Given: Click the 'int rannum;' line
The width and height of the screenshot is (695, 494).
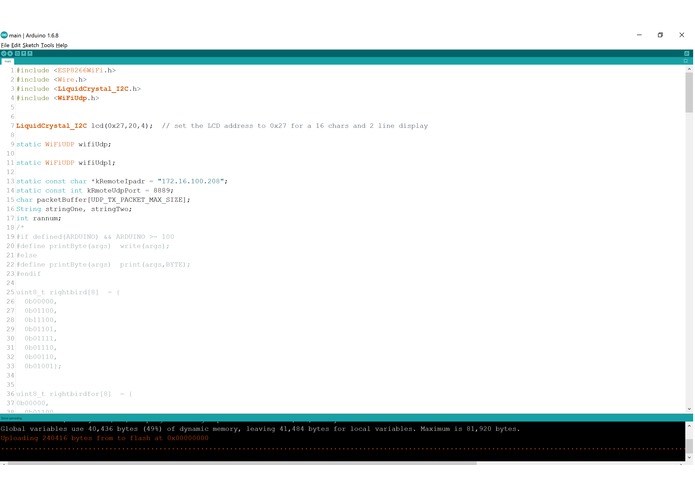Looking at the screenshot, I should (x=39, y=218).
